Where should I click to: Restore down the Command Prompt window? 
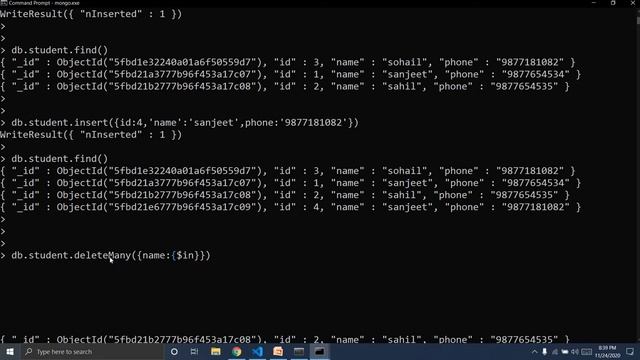(613, 3)
